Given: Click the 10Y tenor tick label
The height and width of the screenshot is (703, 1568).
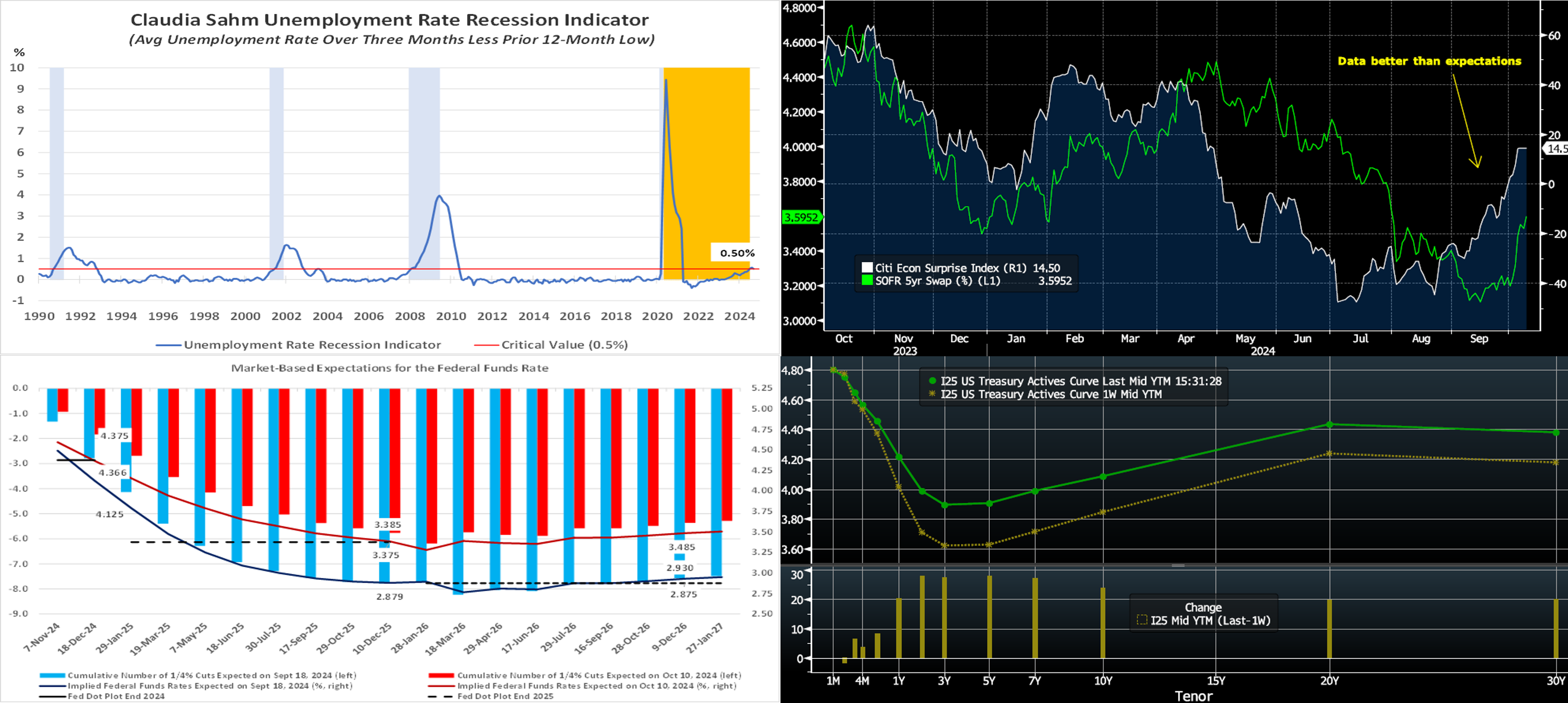Looking at the screenshot, I should click(x=1103, y=680).
